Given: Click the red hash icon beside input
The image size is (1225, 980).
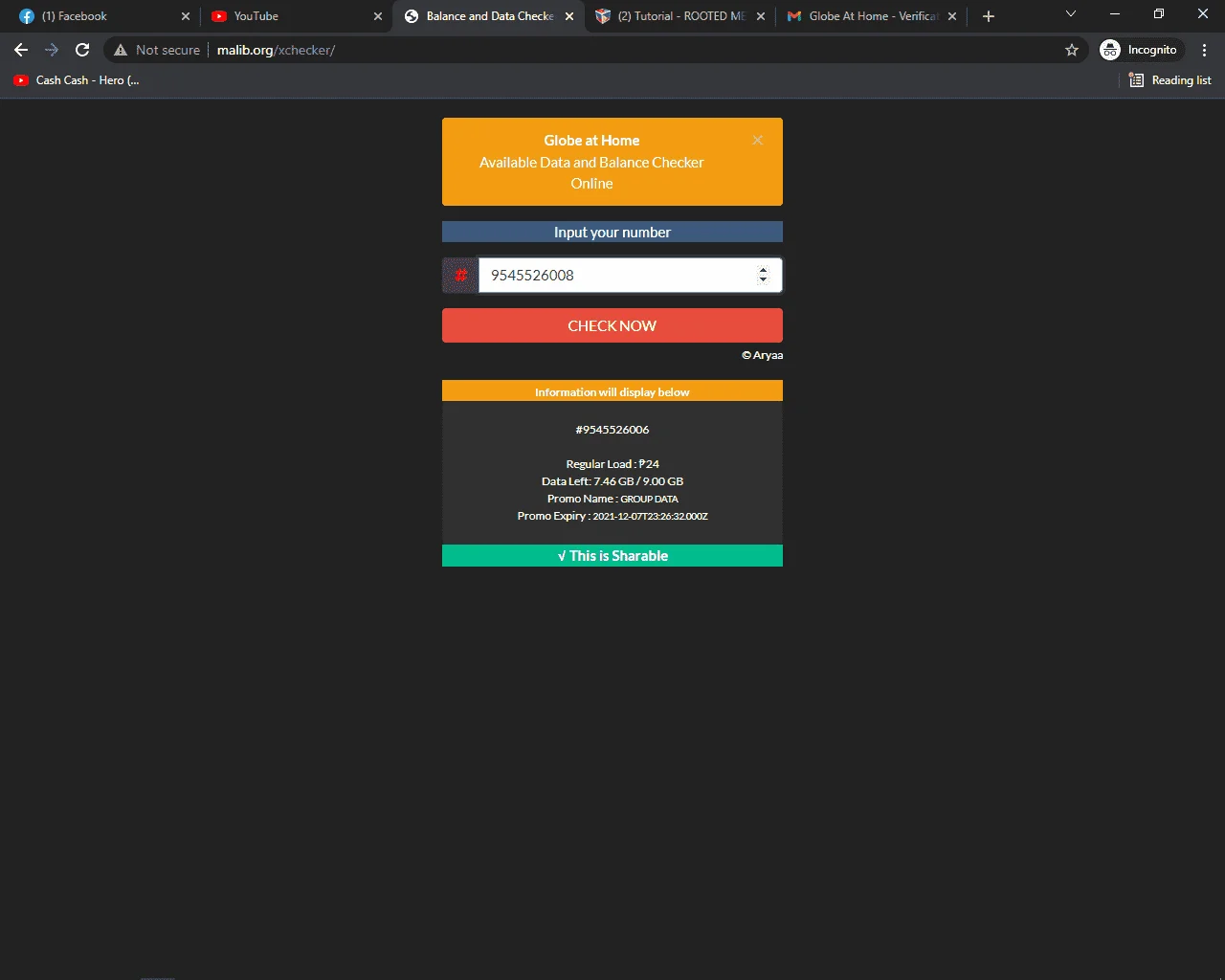Looking at the screenshot, I should tap(460, 276).
